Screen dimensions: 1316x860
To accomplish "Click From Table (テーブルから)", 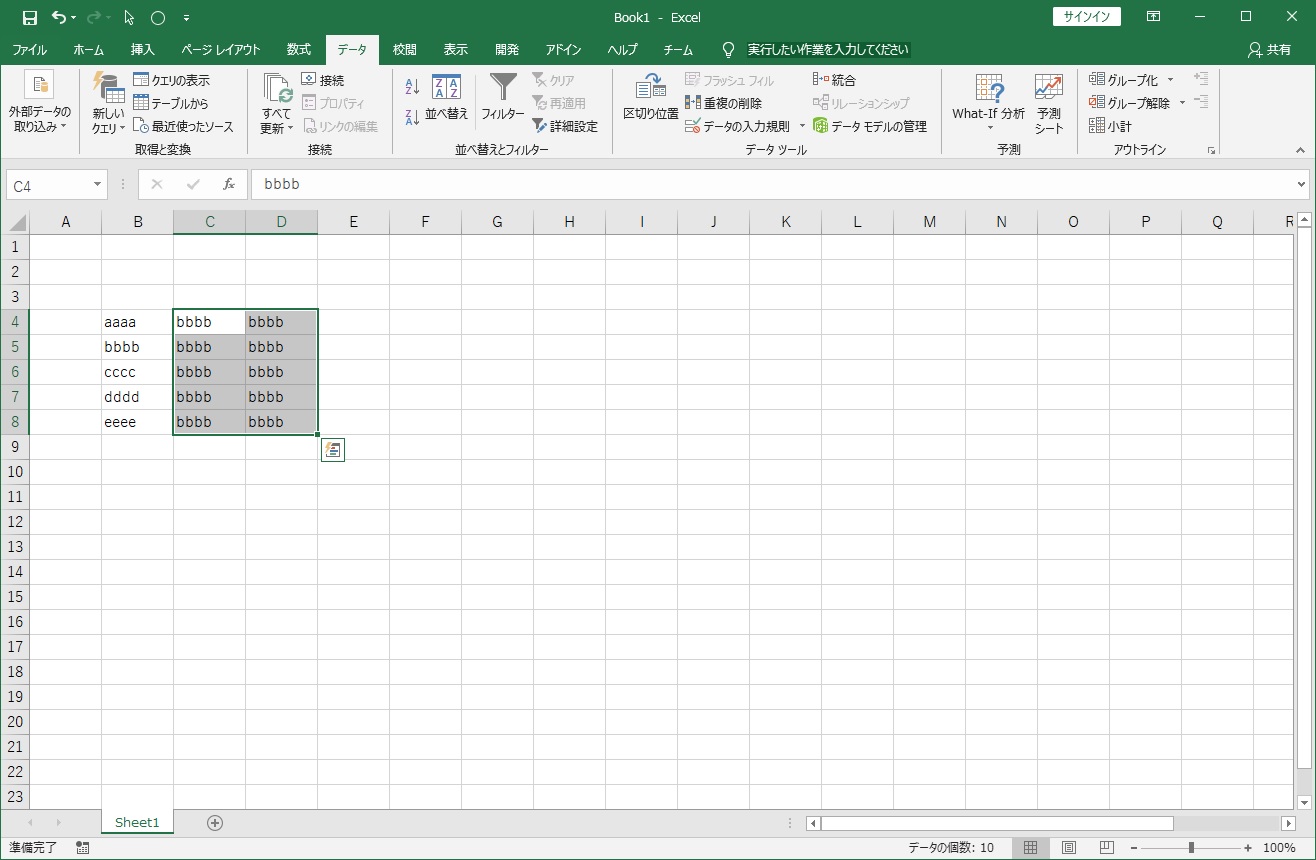I will pos(171,103).
